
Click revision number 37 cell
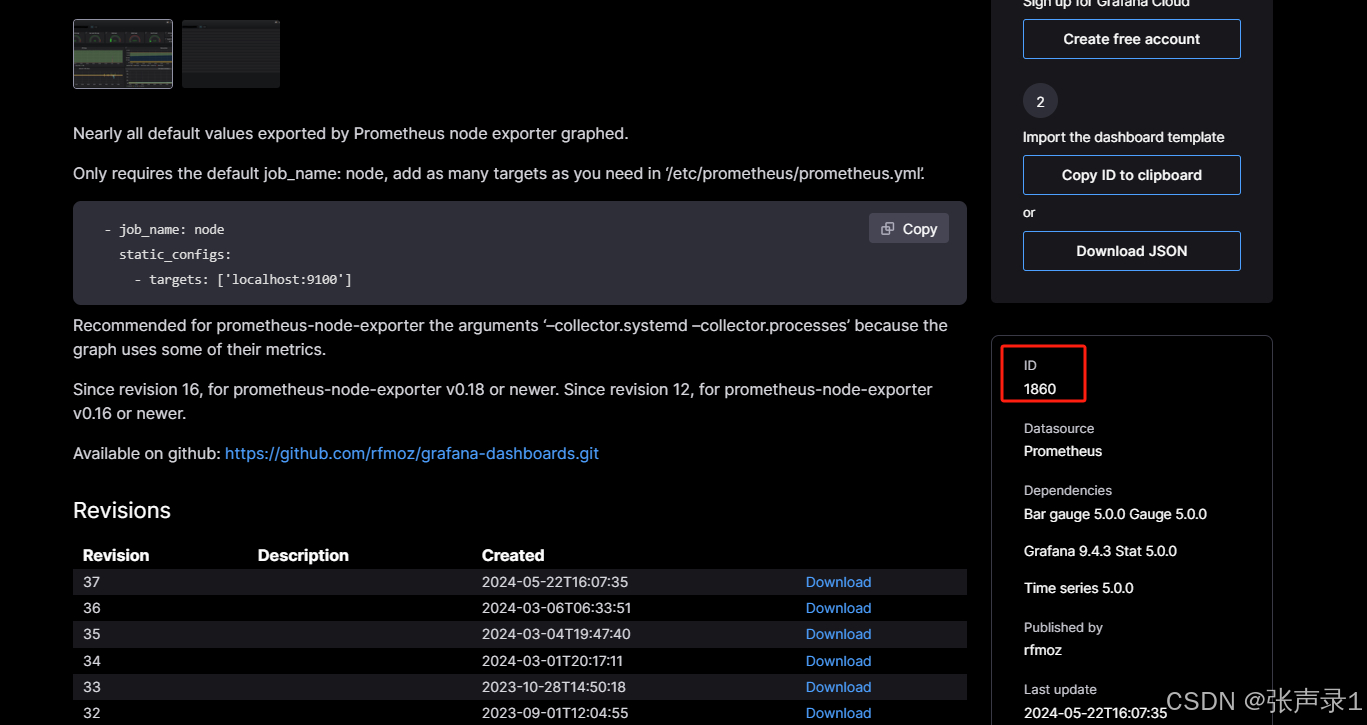[92, 582]
